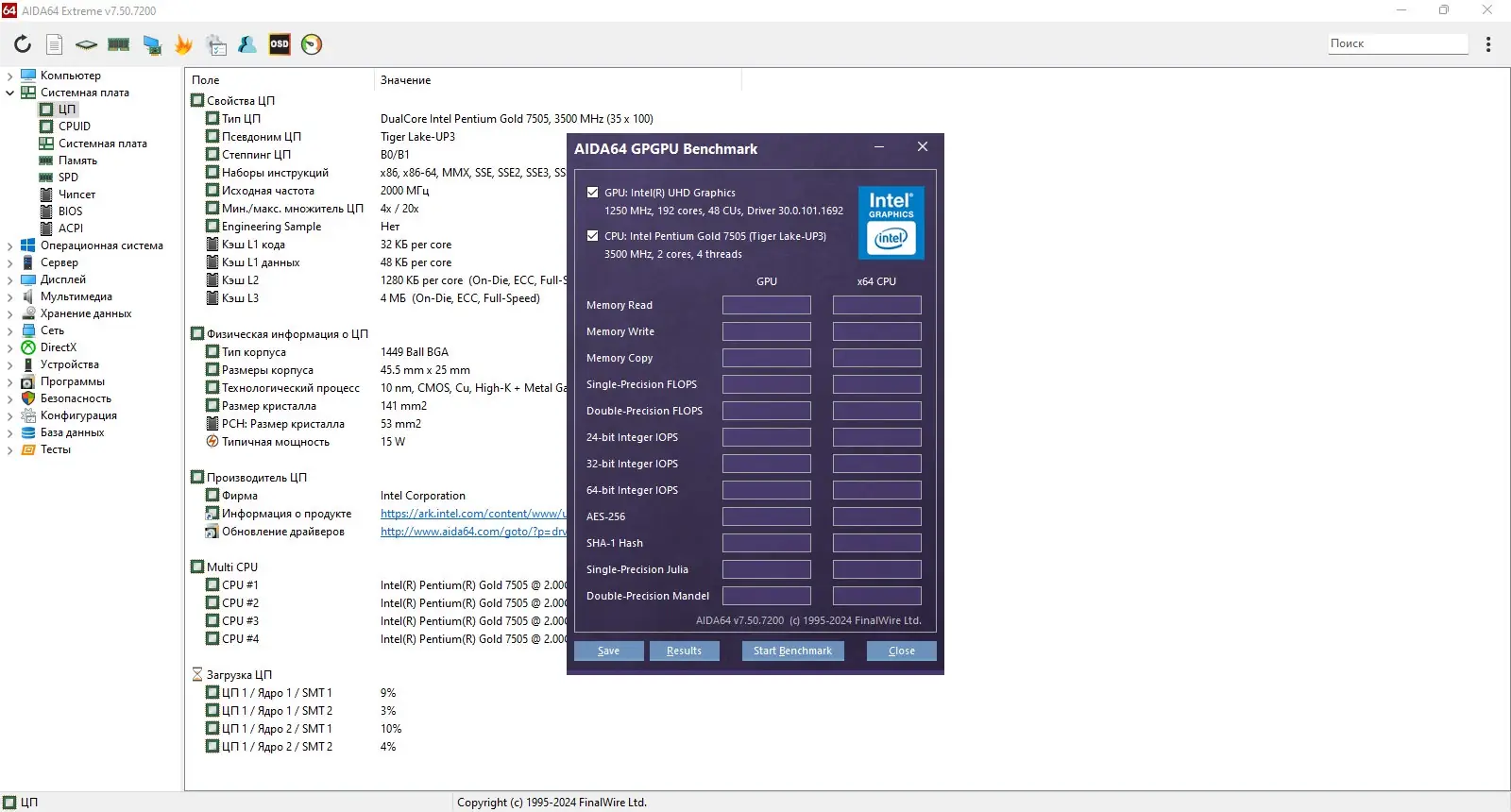The width and height of the screenshot is (1511, 812).
Task: Click the Single-Precision FLOPS GPU result box
Action: coord(767,384)
